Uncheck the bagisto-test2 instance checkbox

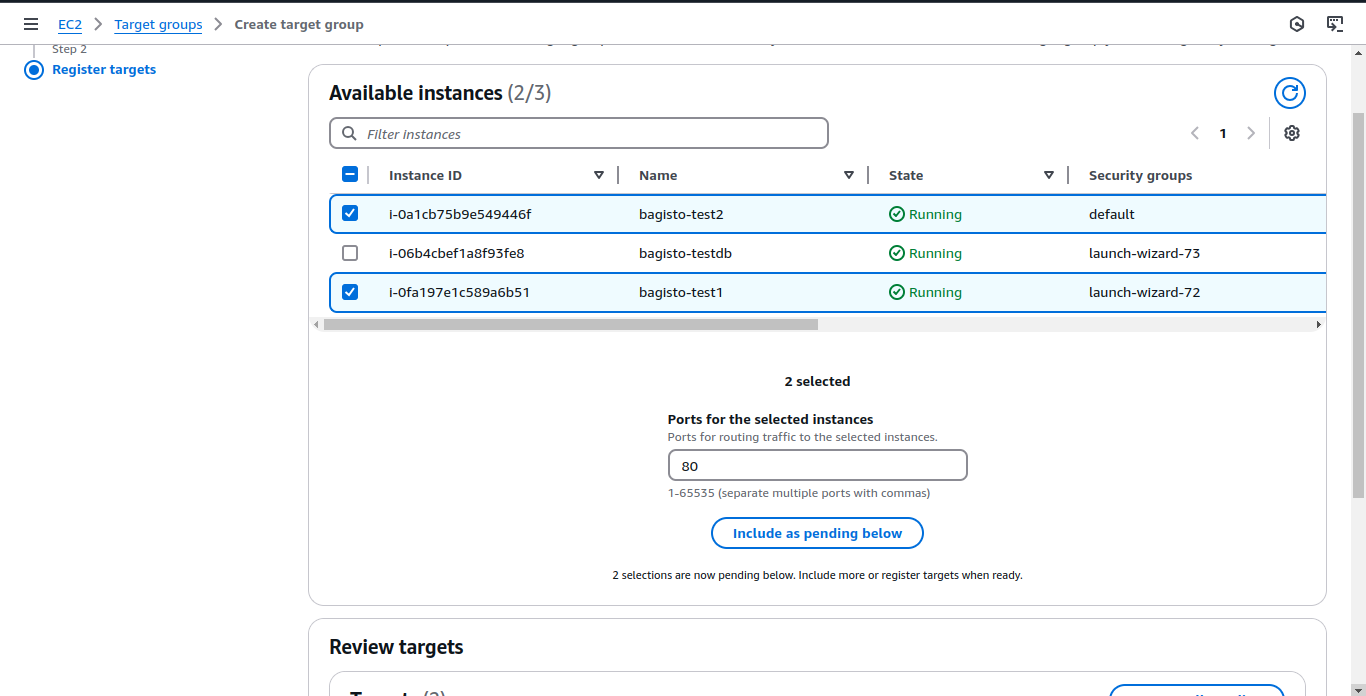tap(350, 213)
